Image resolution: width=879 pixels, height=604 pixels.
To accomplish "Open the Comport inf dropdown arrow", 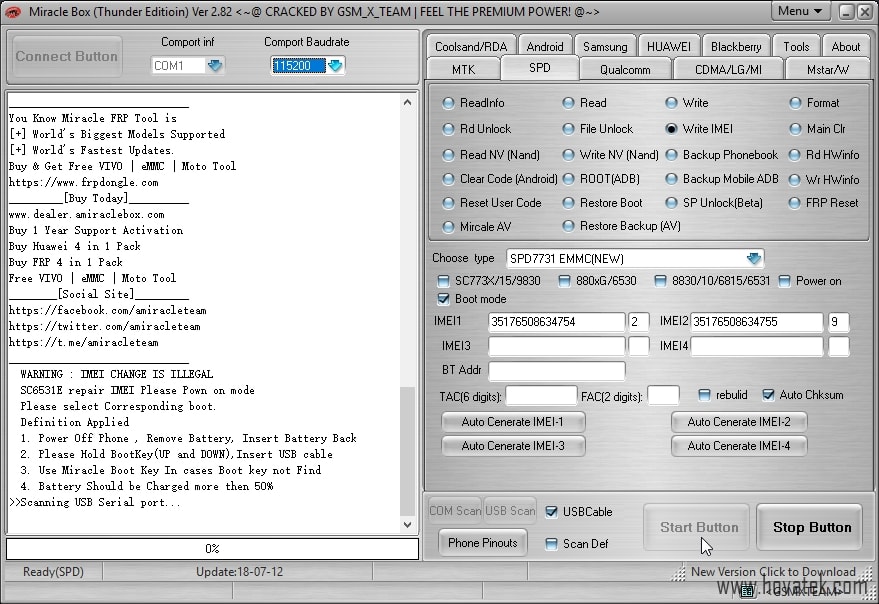I will point(215,66).
